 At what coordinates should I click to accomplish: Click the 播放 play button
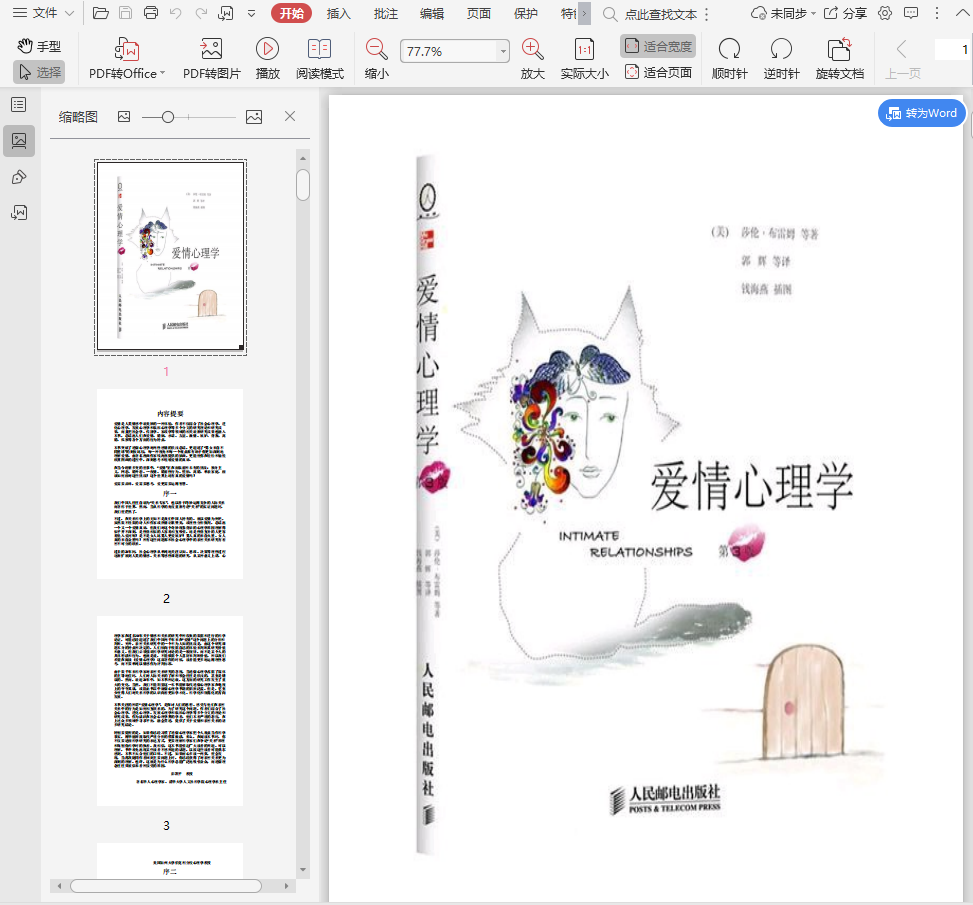tap(267, 58)
